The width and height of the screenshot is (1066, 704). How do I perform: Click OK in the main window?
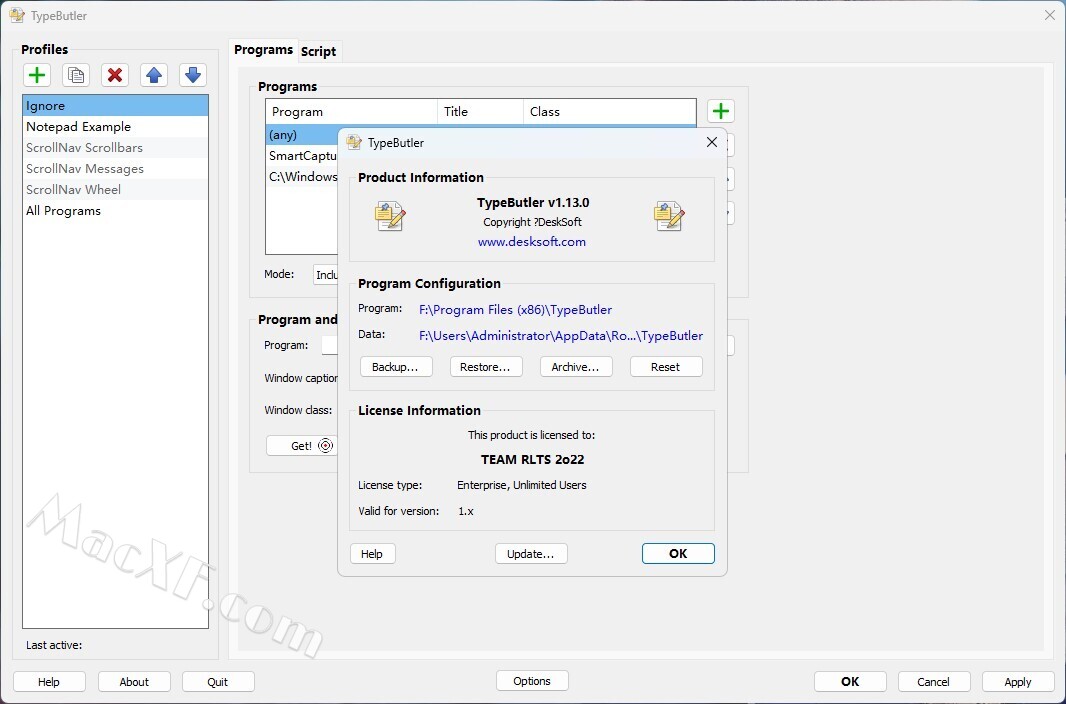(x=850, y=682)
